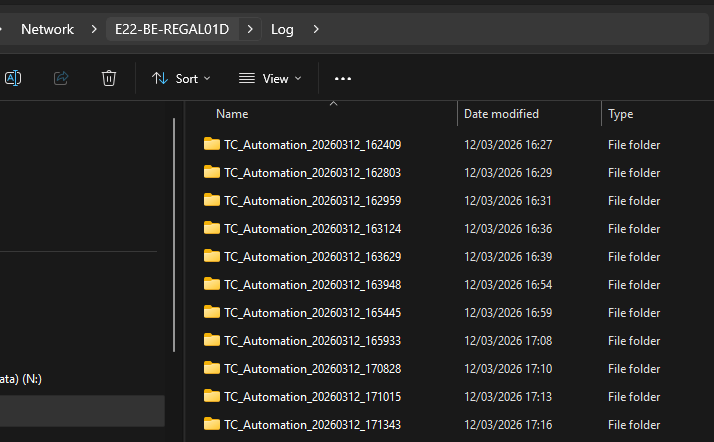Image resolution: width=714 pixels, height=442 pixels.
Task: Open the Sort dropdown menu
Action: pos(181,78)
